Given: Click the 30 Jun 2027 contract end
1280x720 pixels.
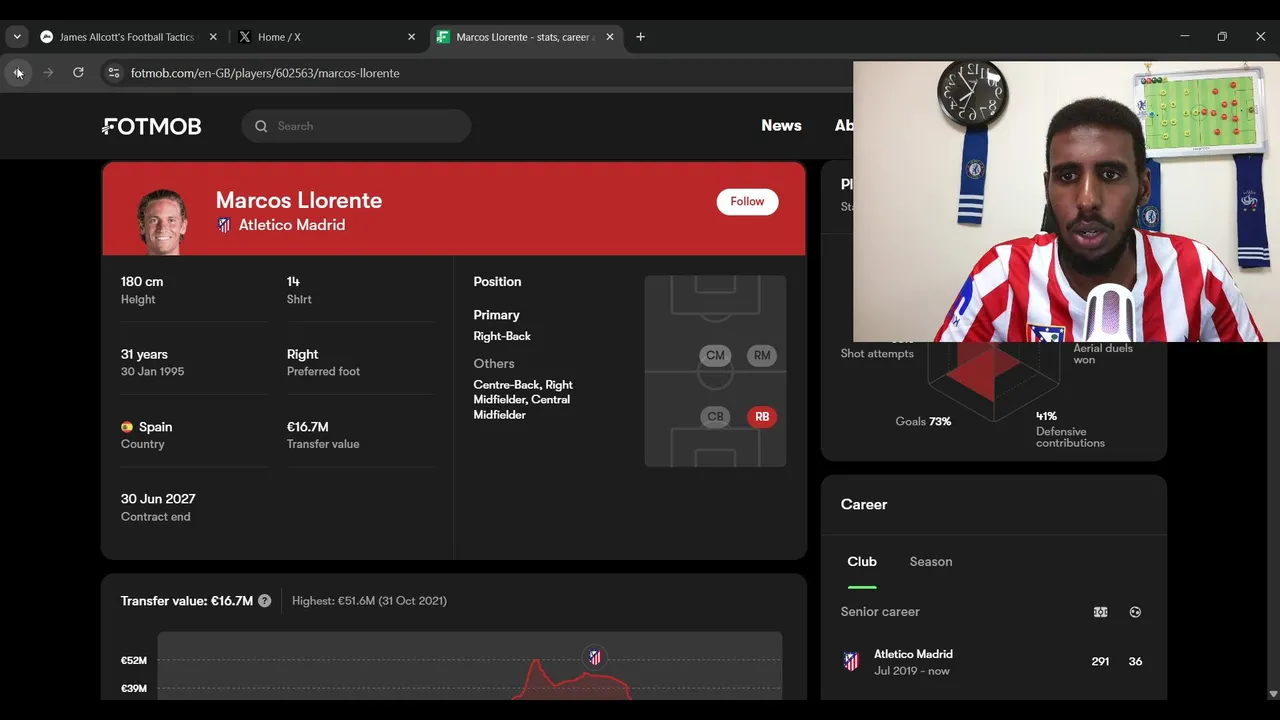Looking at the screenshot, I should (x=158, y=499).
